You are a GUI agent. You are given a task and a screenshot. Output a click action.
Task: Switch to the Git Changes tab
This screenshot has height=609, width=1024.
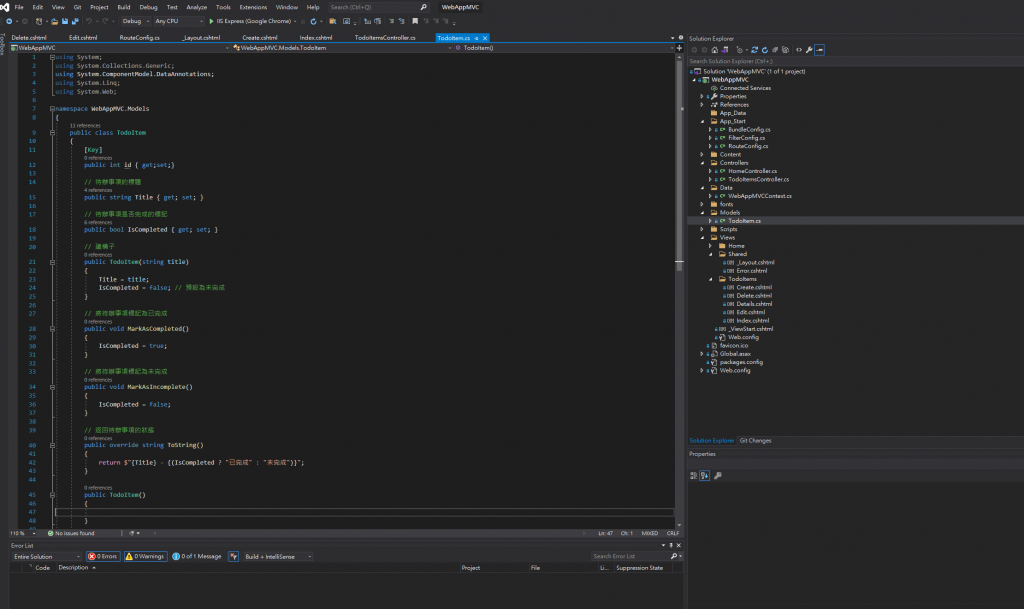click(x=755, y=440)
